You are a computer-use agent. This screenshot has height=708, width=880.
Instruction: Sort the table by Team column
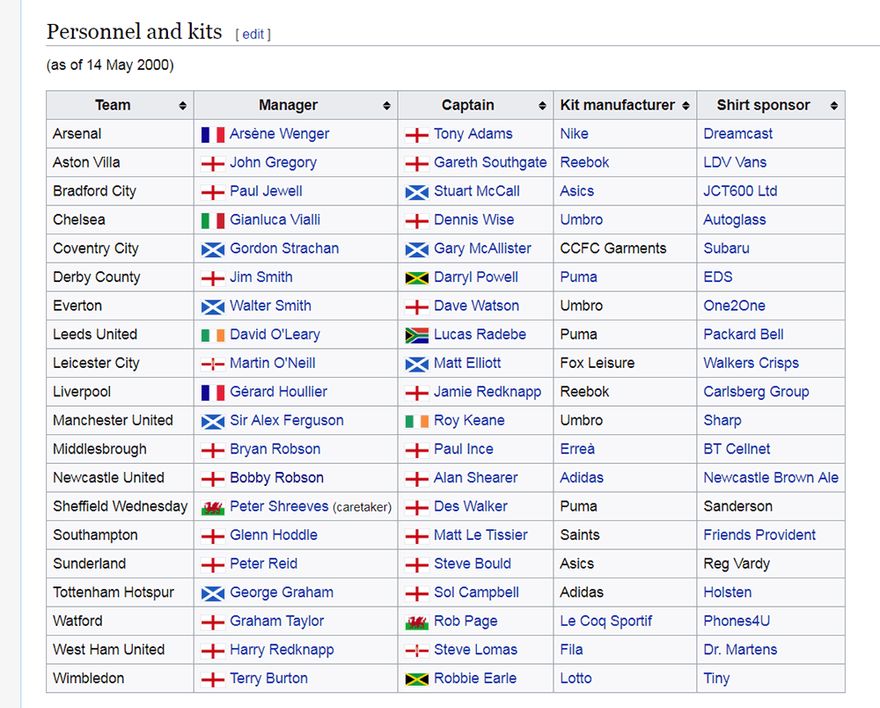[183, 105]
